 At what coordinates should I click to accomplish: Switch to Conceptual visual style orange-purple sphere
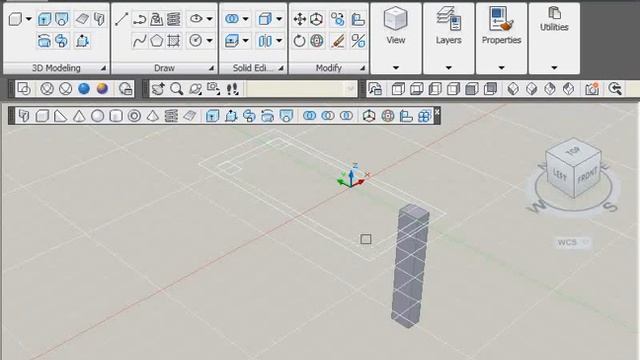pos(102,89)
